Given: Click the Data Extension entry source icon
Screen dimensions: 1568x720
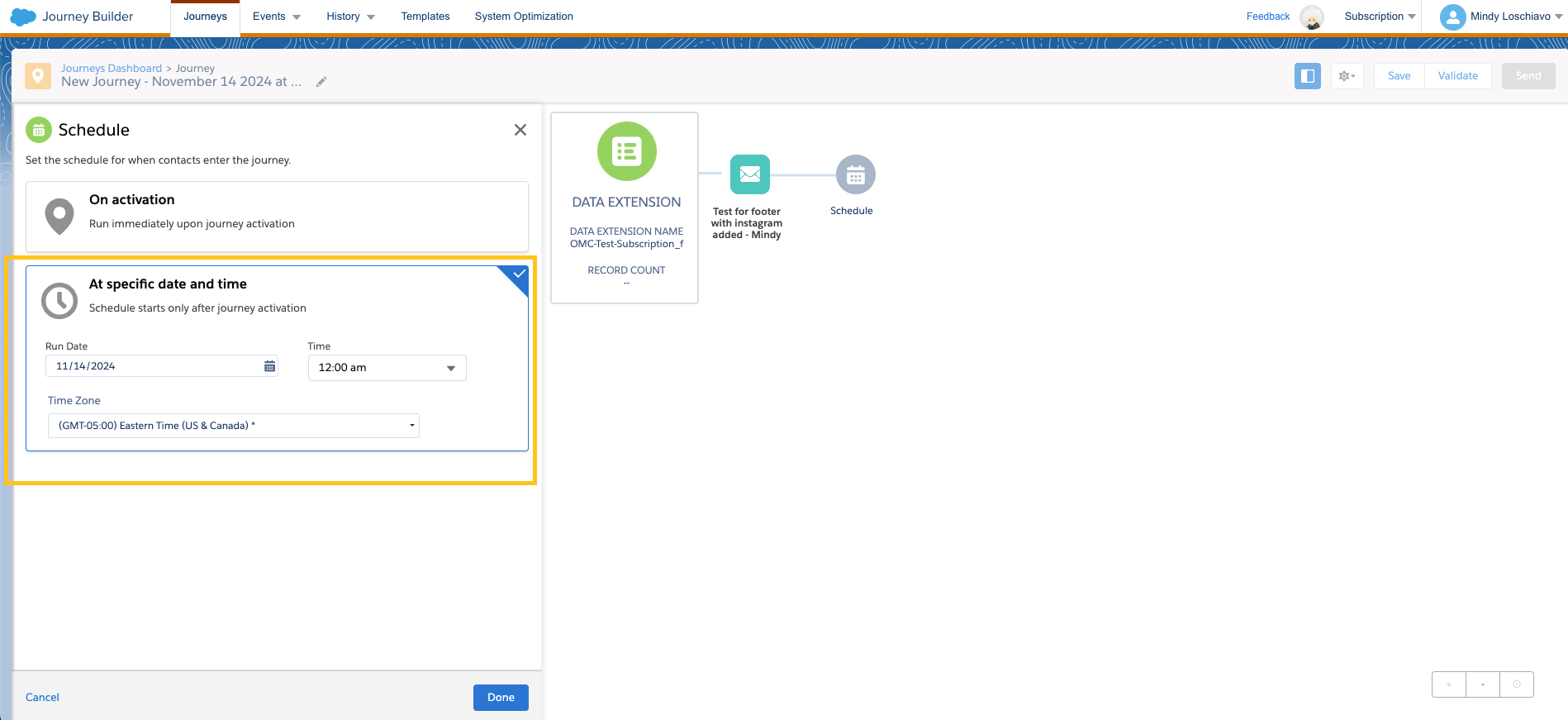Looking at the screenshot, I should pyautogui.click(x=626, y=151).
